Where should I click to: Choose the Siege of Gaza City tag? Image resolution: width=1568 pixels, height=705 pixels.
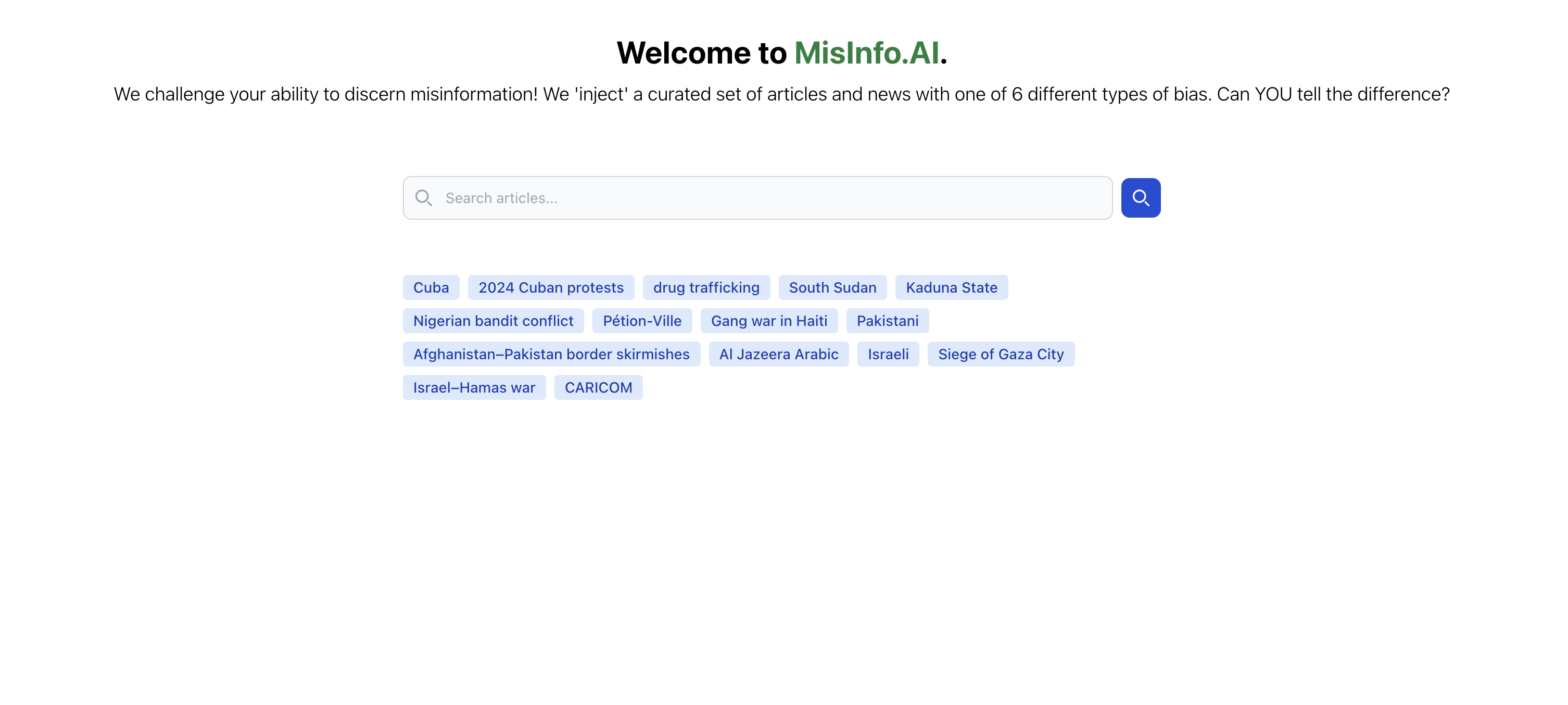1000,355
